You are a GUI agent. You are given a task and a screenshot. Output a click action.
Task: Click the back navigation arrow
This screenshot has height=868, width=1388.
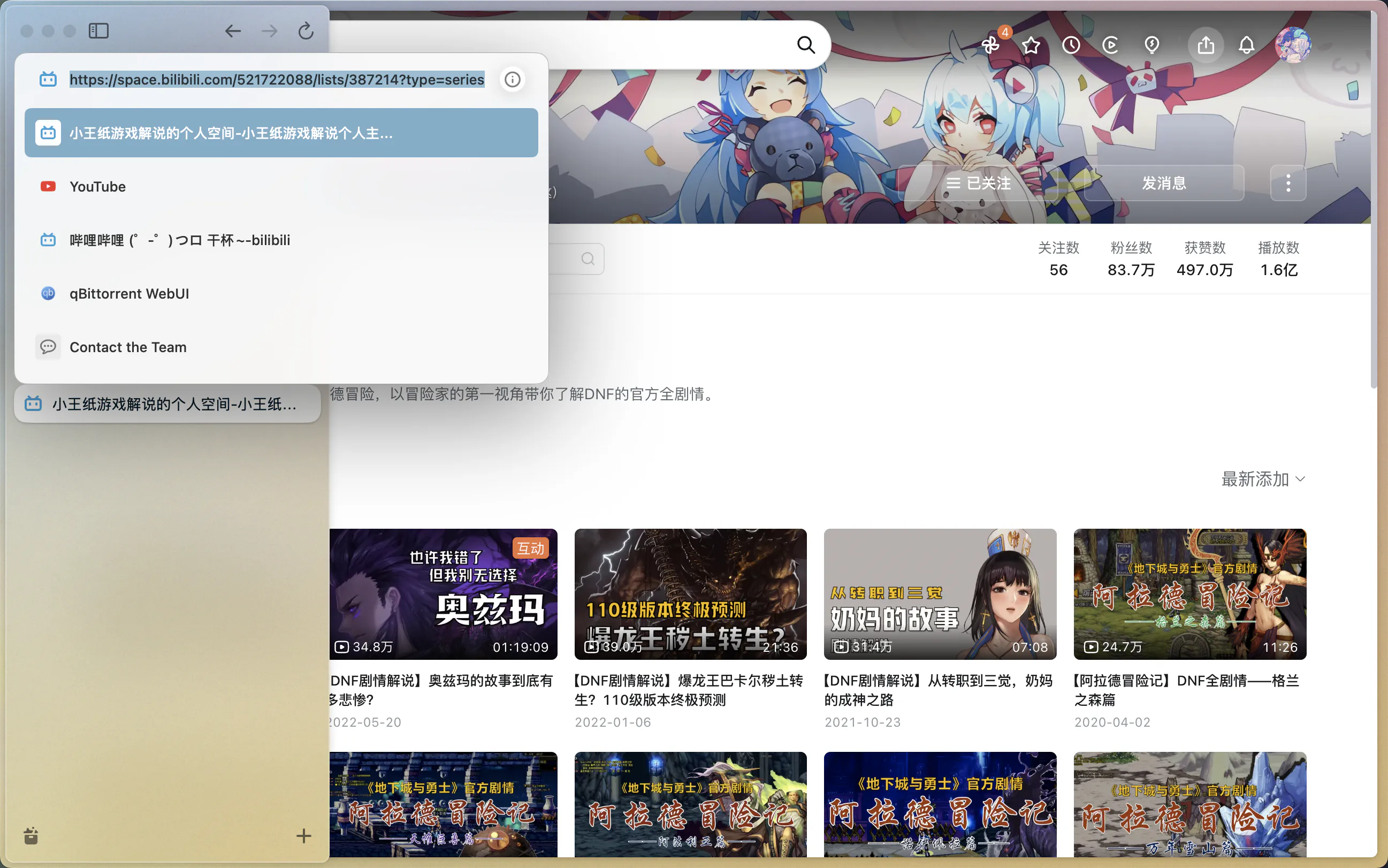pos(232,31)
